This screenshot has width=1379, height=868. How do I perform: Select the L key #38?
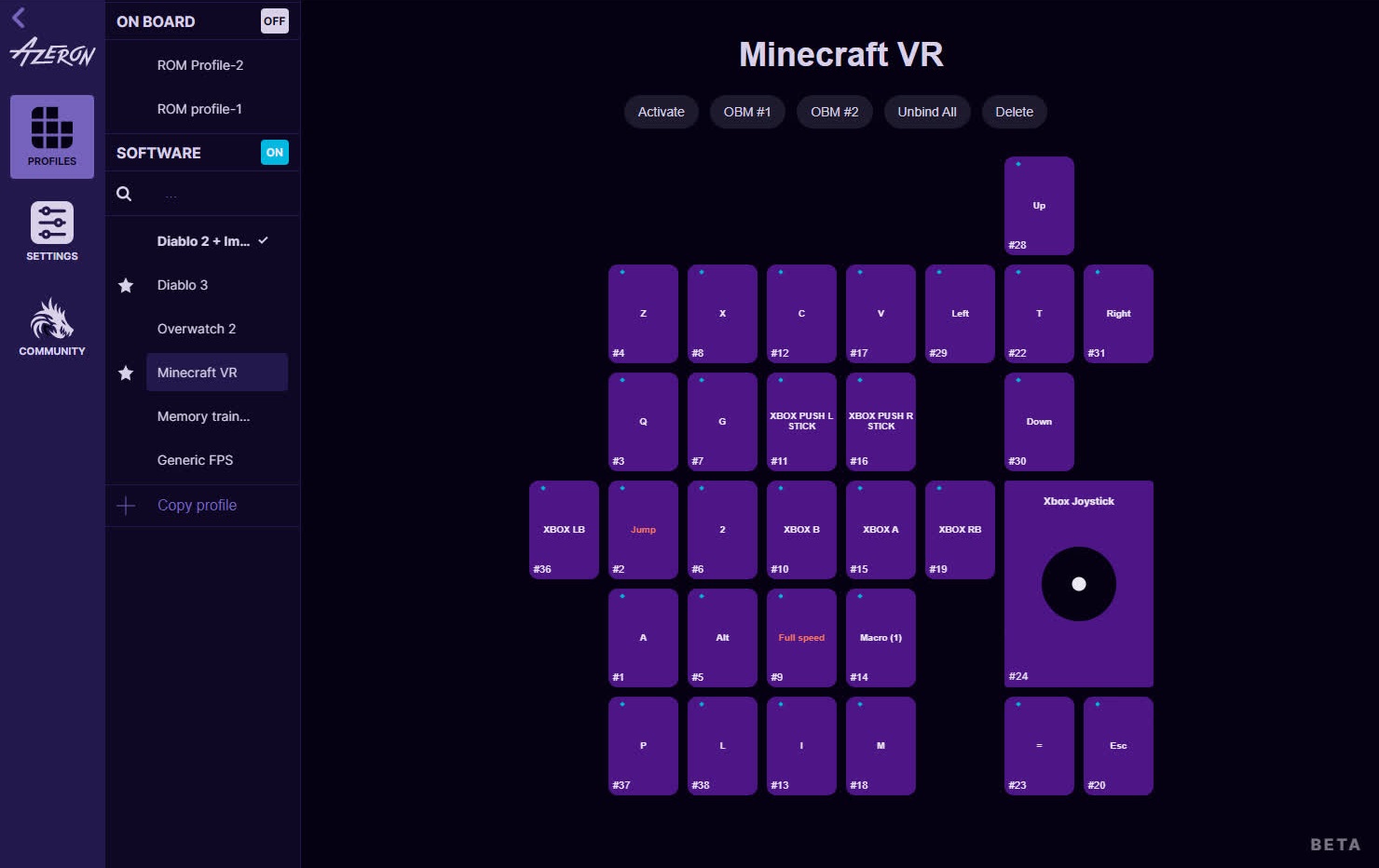[723, 746]
